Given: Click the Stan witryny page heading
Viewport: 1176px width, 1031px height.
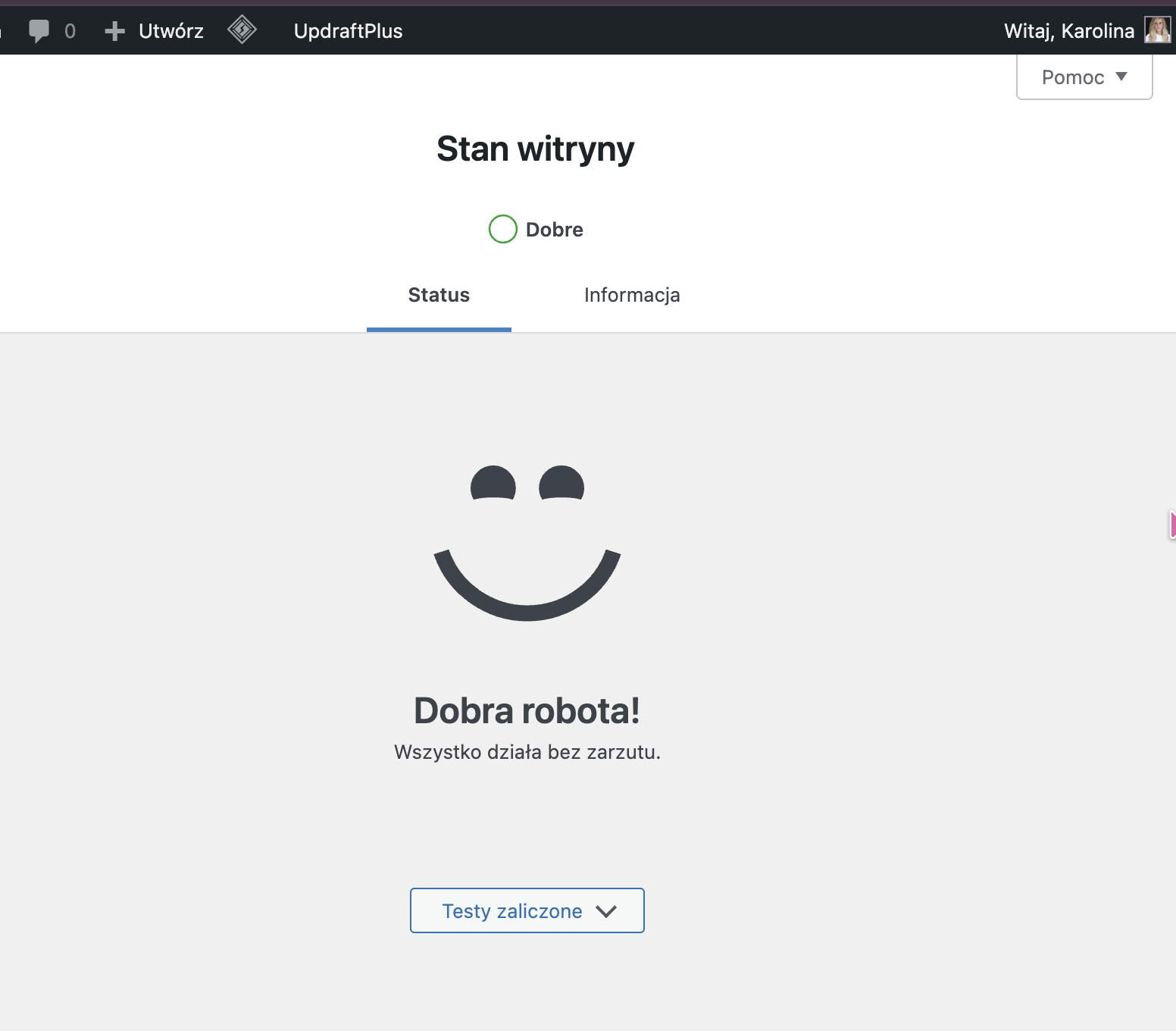Looking at the screenshot, I should coord(535,149).
